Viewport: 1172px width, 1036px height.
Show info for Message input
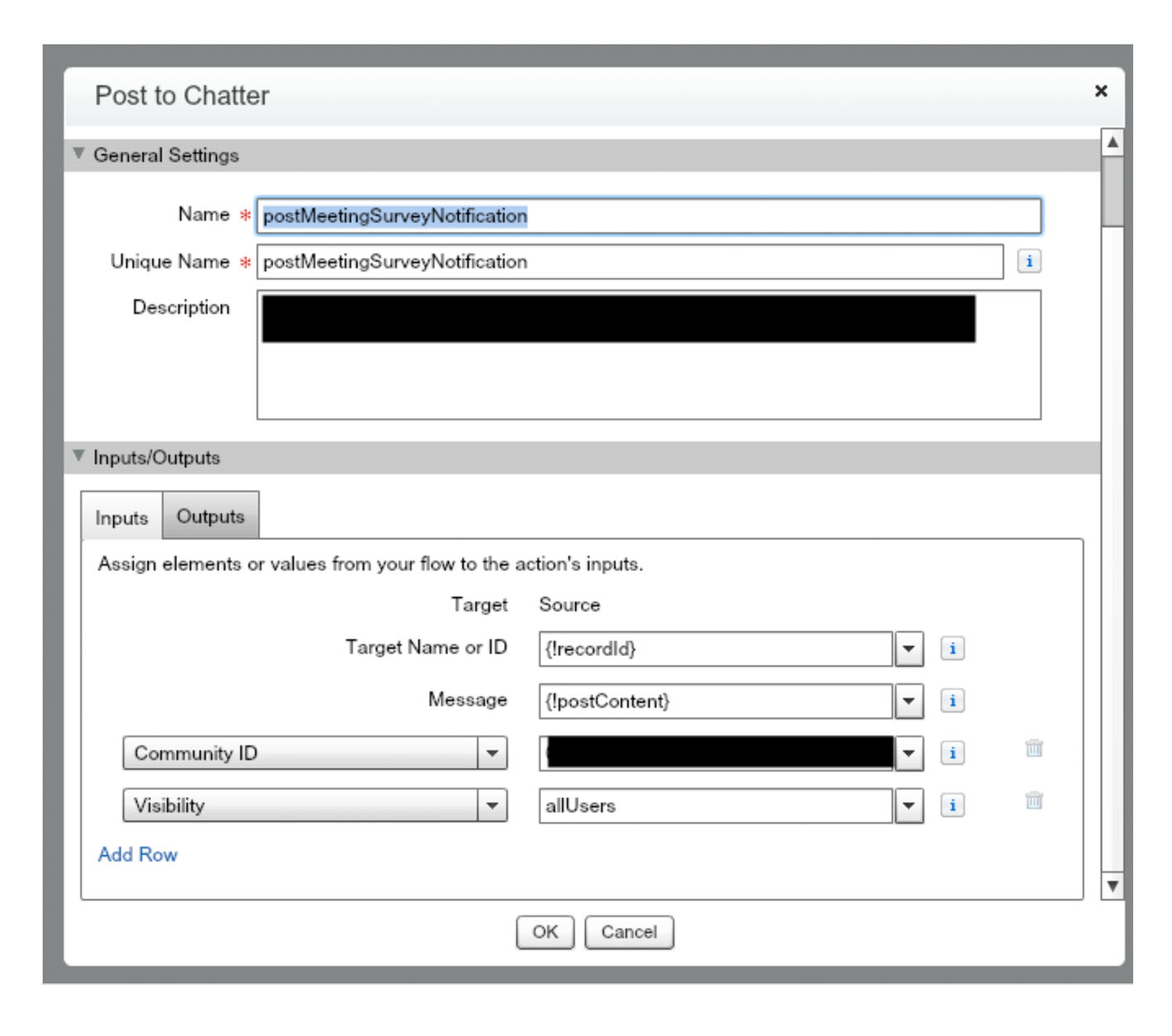coord(952,701)
